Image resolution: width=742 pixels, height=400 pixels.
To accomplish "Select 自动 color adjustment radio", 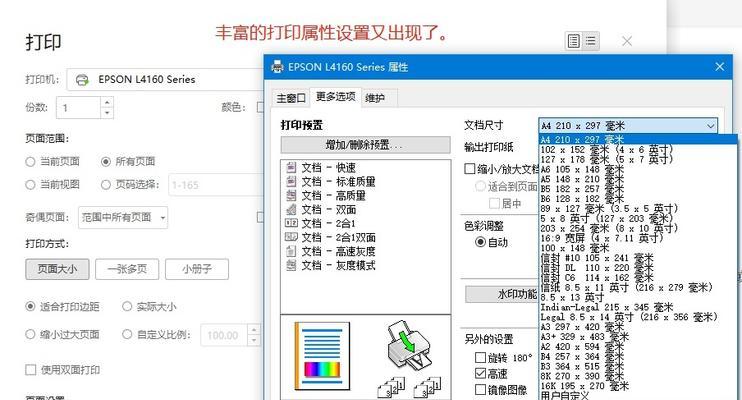I will coord(480,242).
